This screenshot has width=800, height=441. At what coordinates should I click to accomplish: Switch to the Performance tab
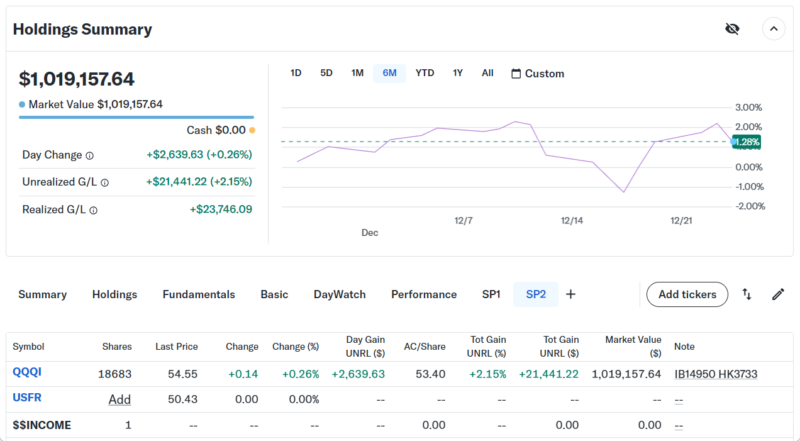point(423,294)
